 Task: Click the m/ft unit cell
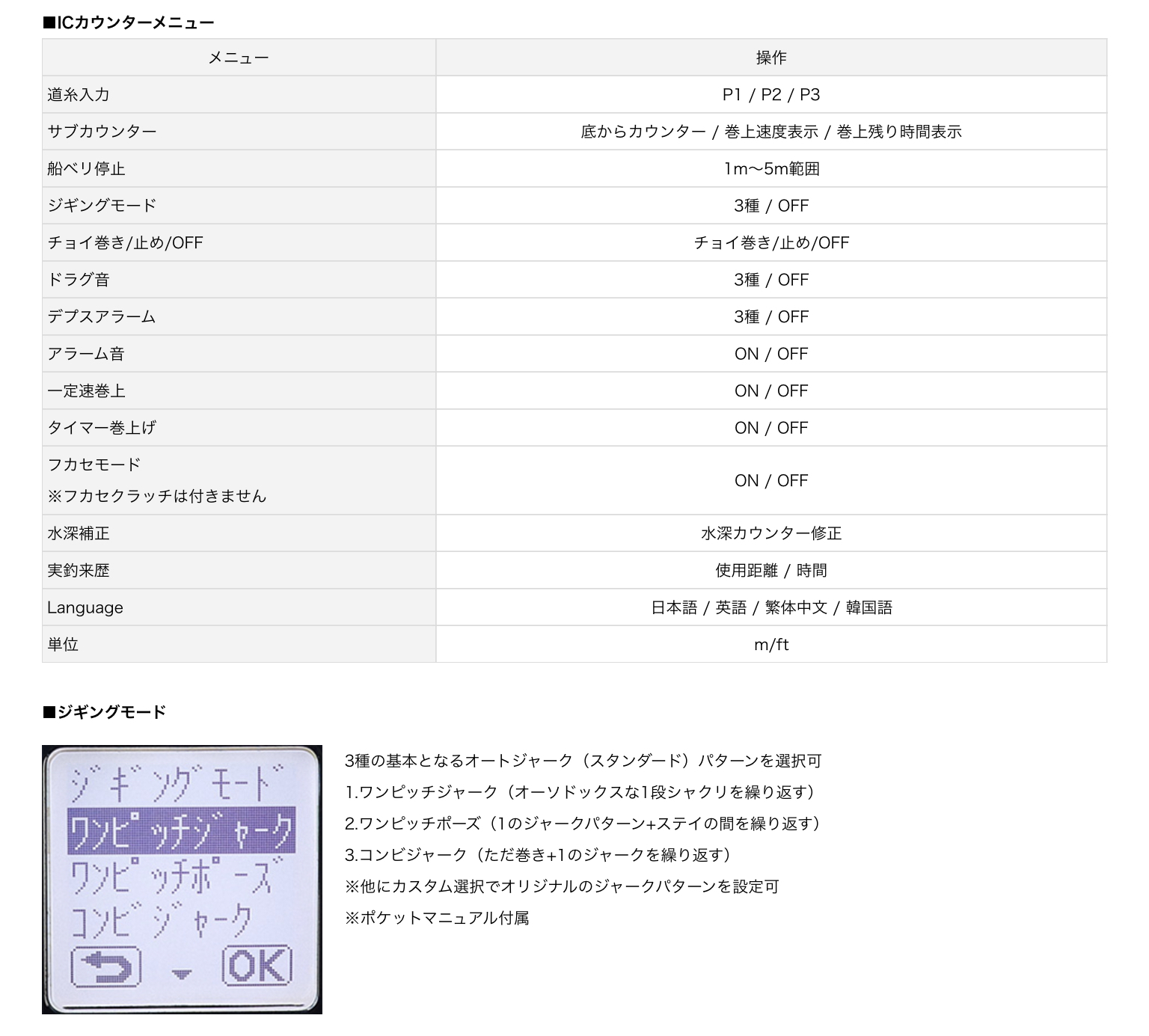(x=770, y=645)
